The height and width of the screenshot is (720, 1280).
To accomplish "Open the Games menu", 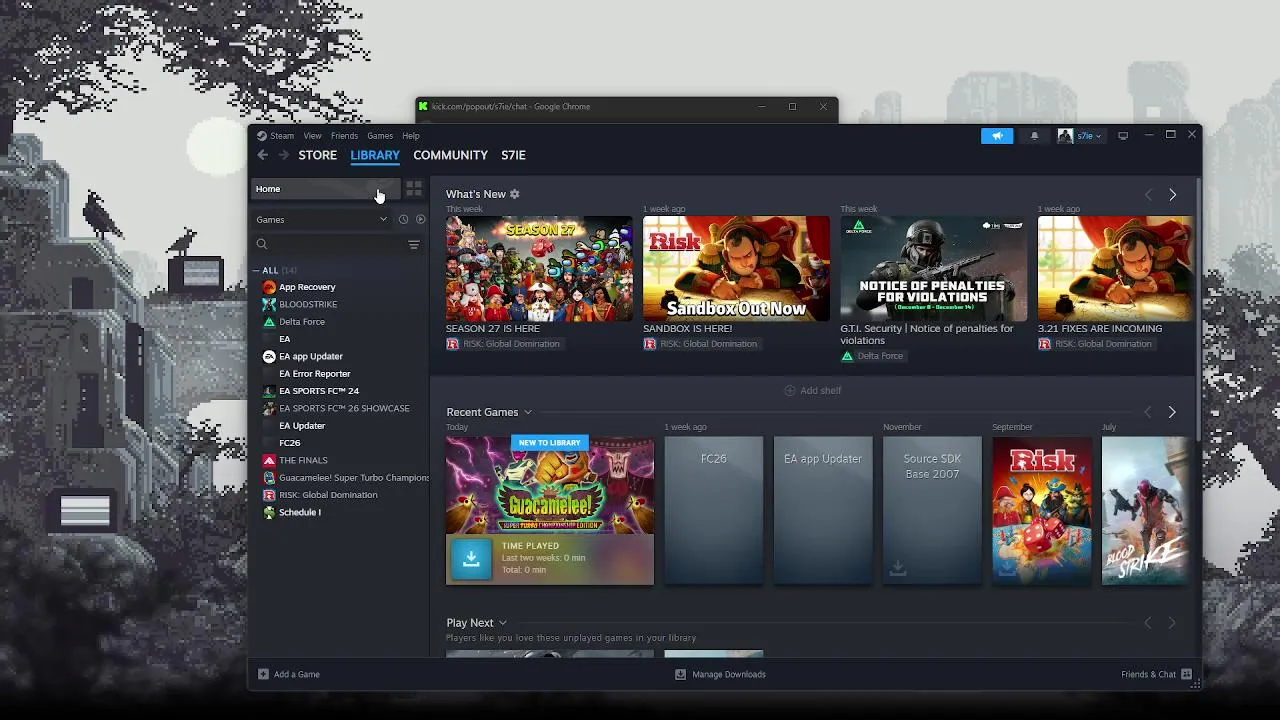I will tap(380, 136).
